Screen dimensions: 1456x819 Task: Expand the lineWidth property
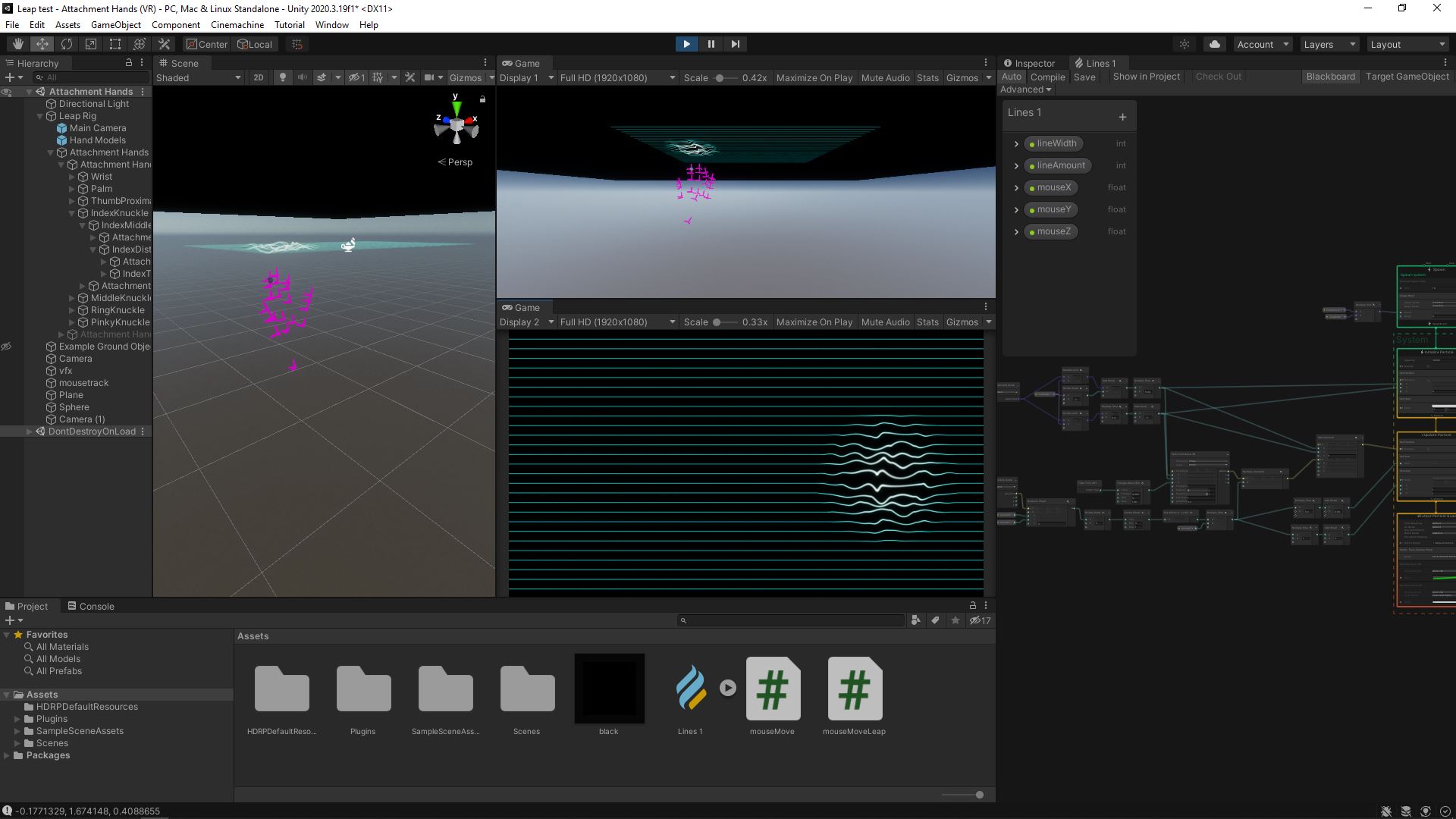(1016, 143)
